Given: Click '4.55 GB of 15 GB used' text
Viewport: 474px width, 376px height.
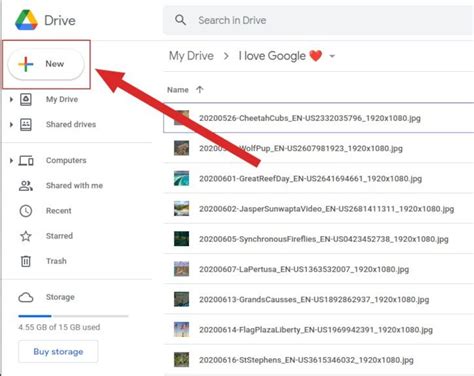Looking at the screenshot, I should pyautogui.click(x=59, y=327).
